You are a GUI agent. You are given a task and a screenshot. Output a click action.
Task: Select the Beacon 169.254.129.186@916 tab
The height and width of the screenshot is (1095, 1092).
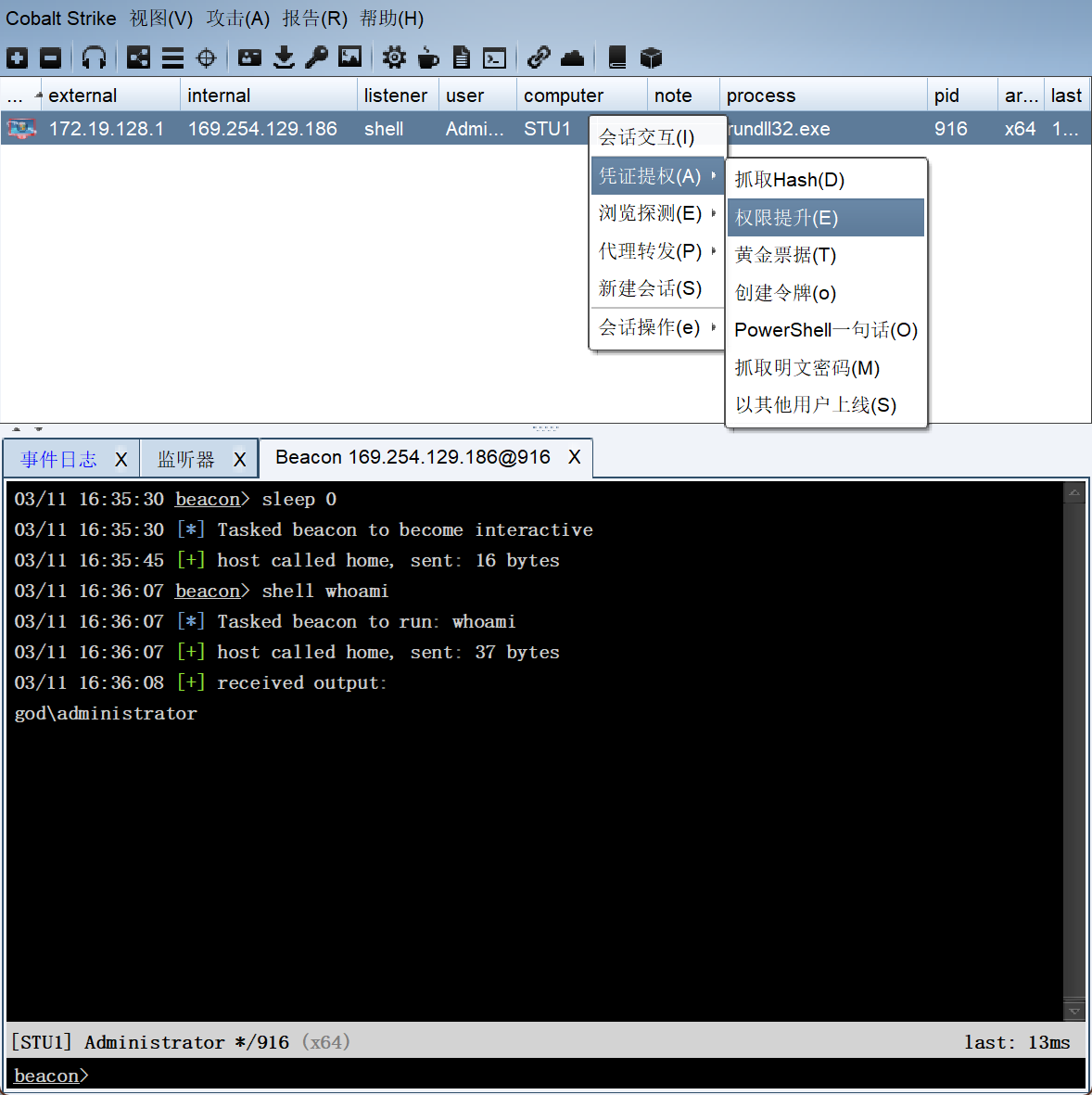(x=413, y=457)
